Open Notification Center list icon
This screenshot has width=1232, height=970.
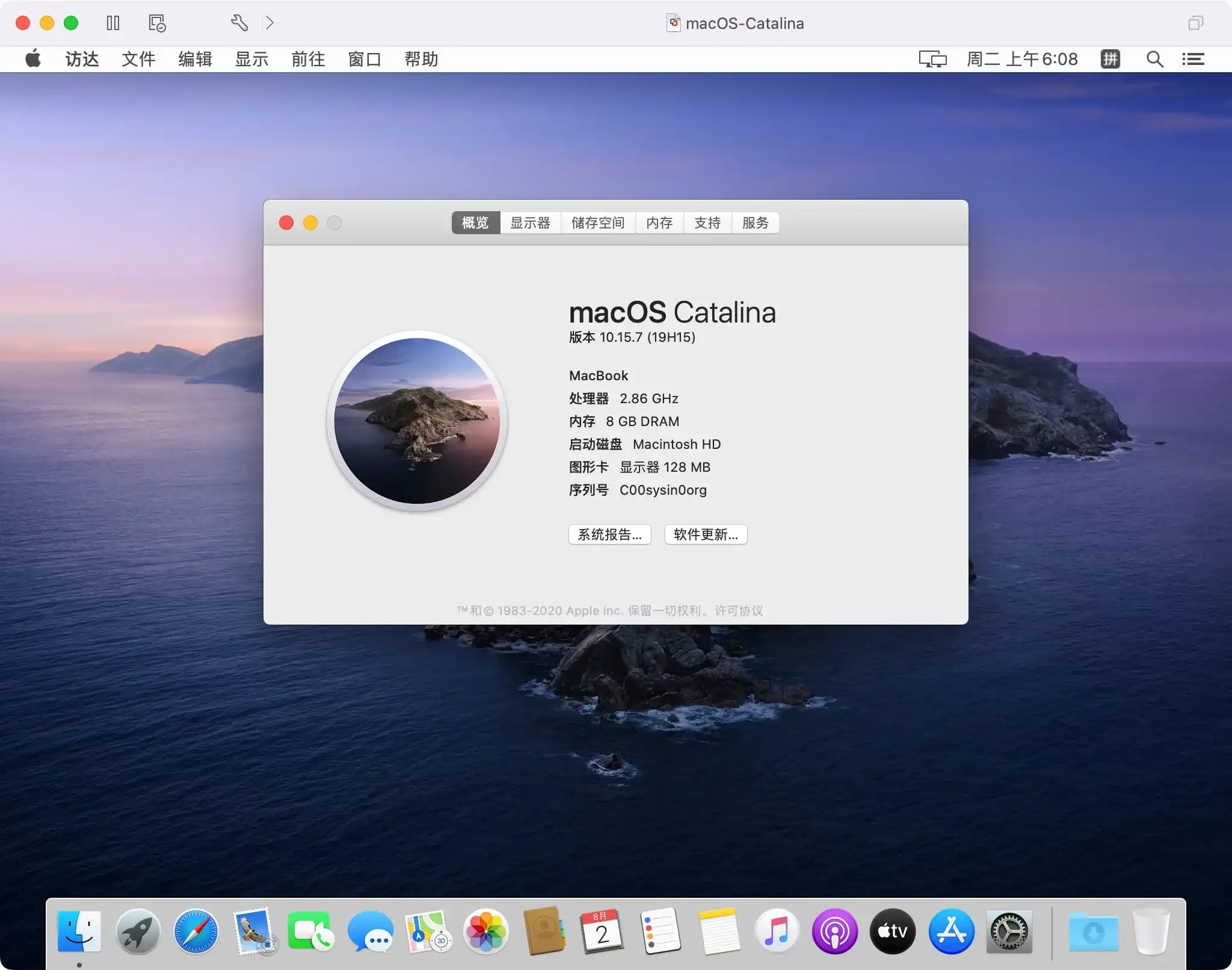tap(1193, 59)
